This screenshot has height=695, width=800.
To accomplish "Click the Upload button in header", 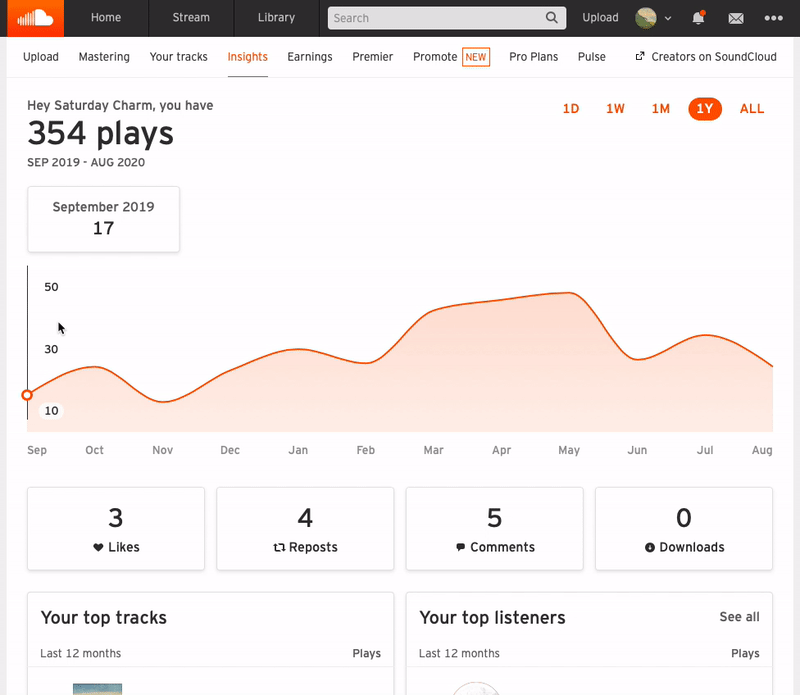I will coord(600,18).
